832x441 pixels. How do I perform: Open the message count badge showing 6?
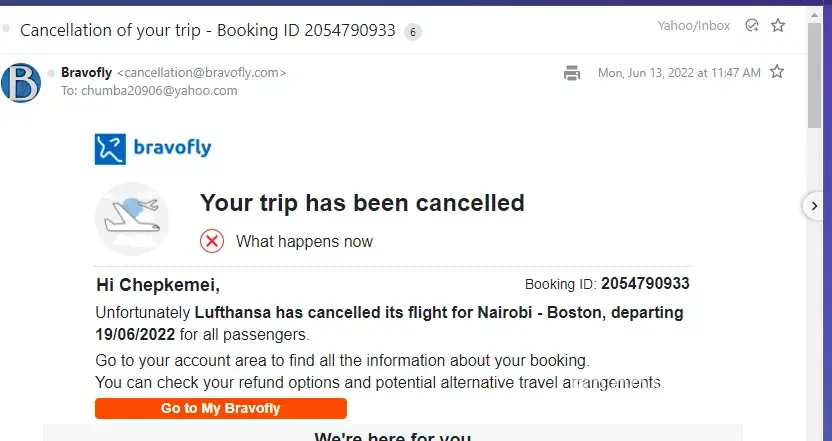413,31
